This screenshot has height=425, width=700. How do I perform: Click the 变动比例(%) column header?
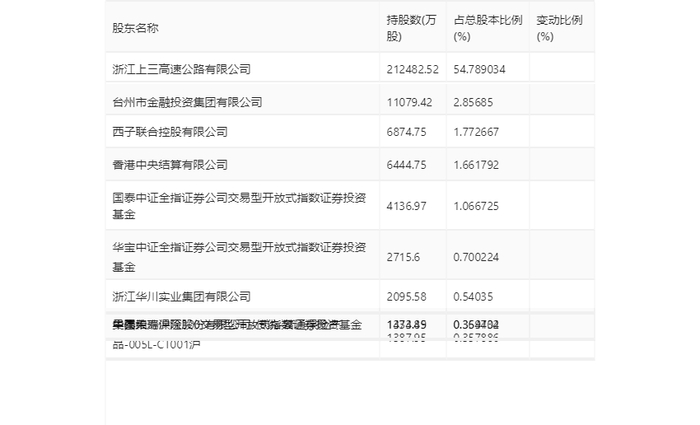pyautogui.click(x=559, y=28)
